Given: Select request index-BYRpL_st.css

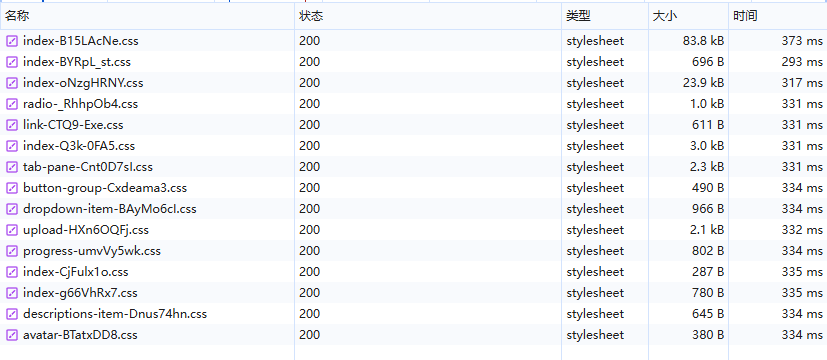Looking at the screenshot, I should point(76,62).
